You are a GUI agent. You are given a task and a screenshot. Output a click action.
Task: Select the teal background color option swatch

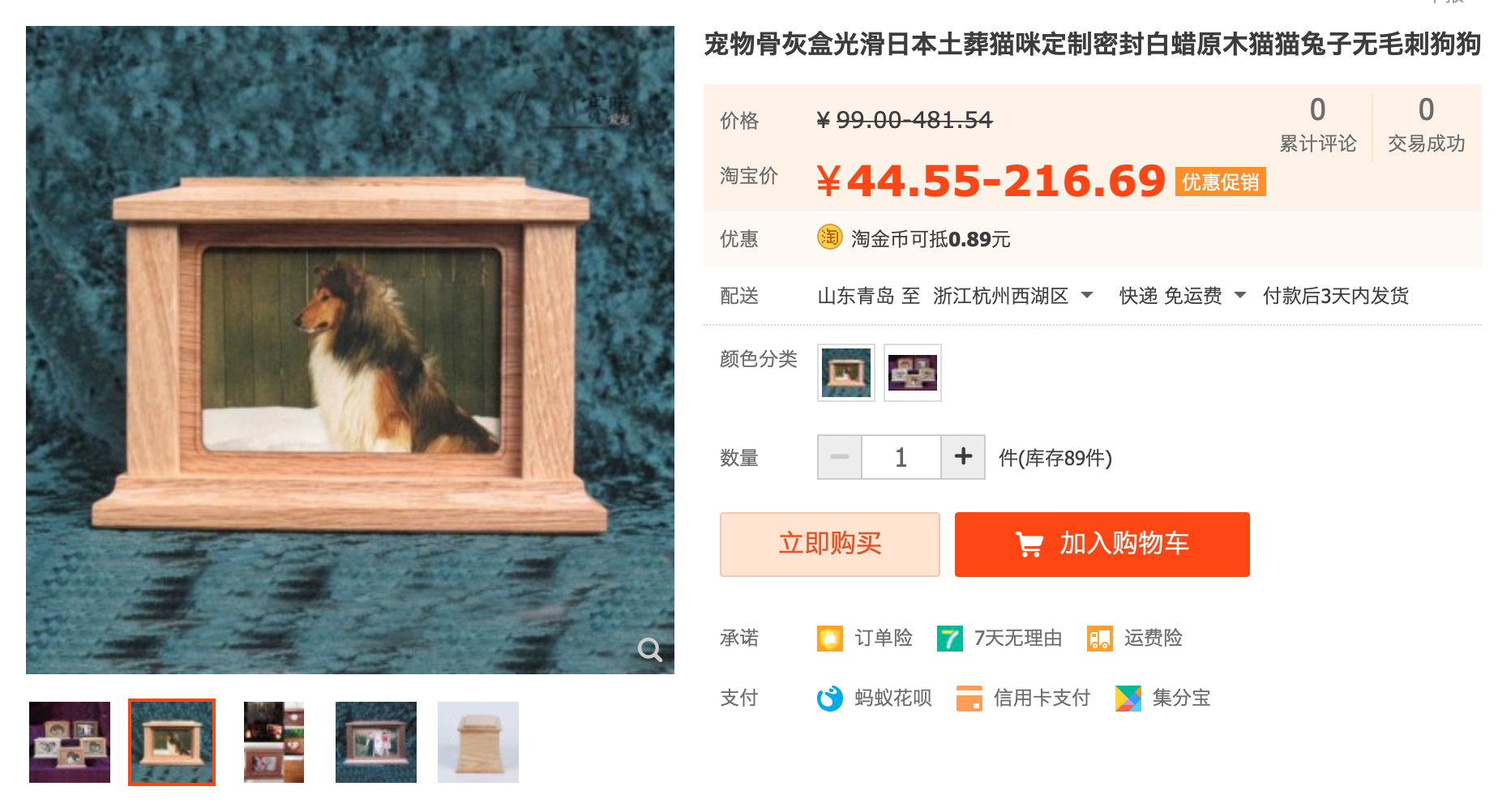[846, 373]
